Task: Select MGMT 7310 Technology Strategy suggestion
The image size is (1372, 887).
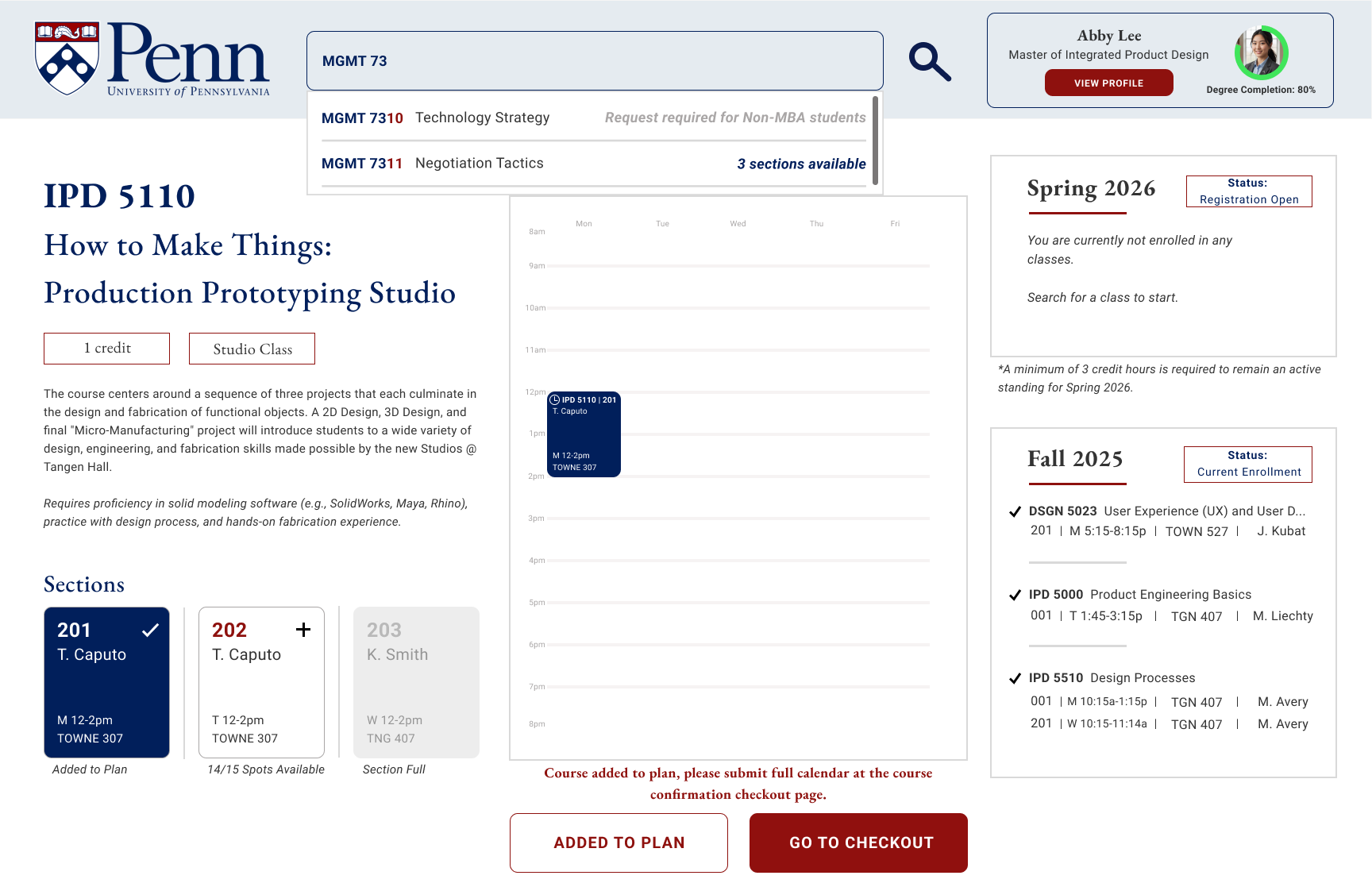Action: coord(592,118)
